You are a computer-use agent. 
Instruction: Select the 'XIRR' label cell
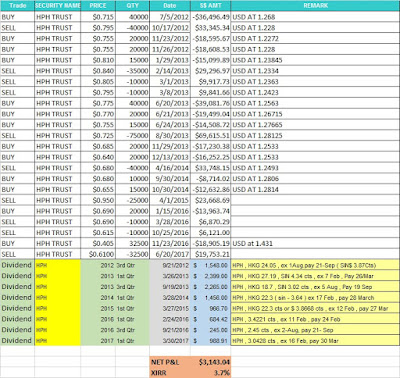click(x=170, y=373)
